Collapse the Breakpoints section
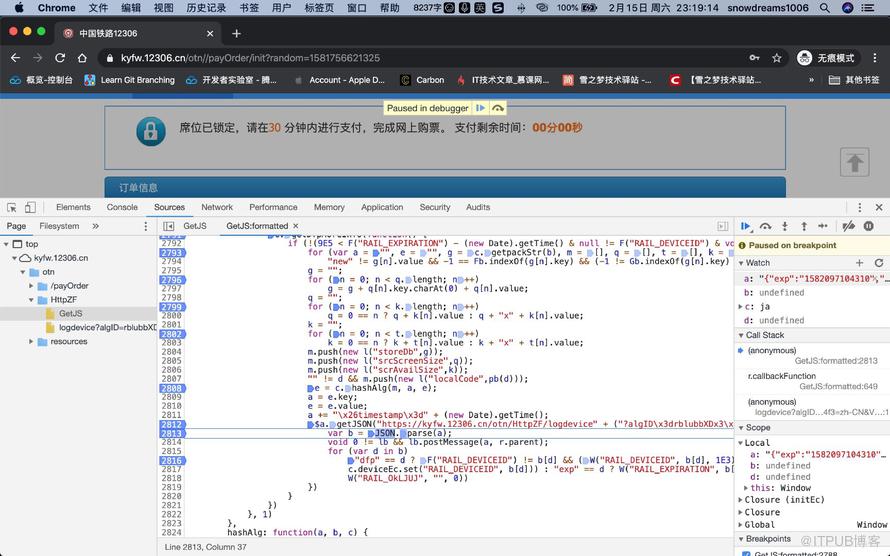Screen dimensions: 890x556 click(x=741, y=539)
